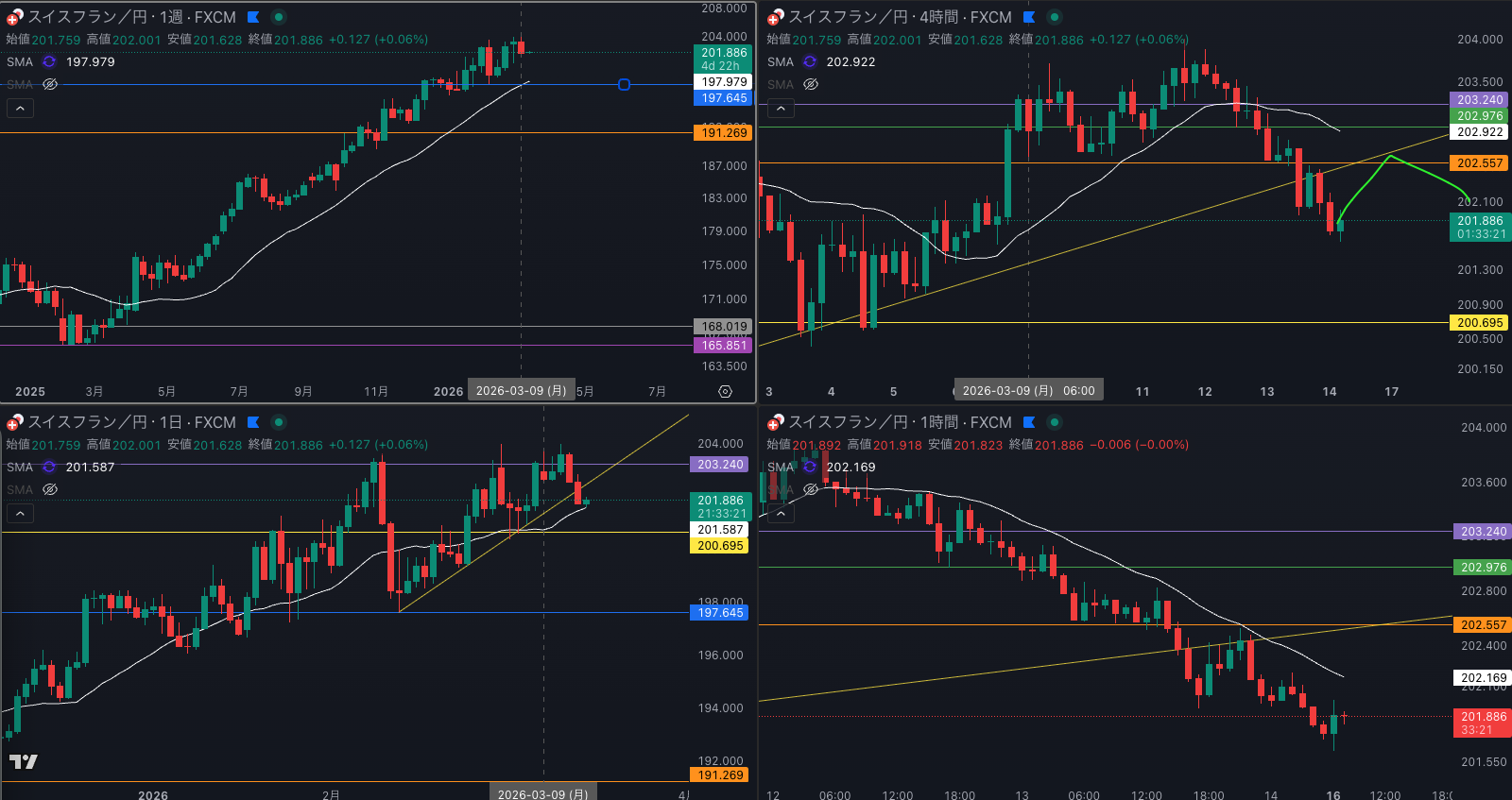1512x800 pixels.
Task: Click the Swiss/Japan flag symbol icon on 1-hour chart
Action: (x=775, y=422)
